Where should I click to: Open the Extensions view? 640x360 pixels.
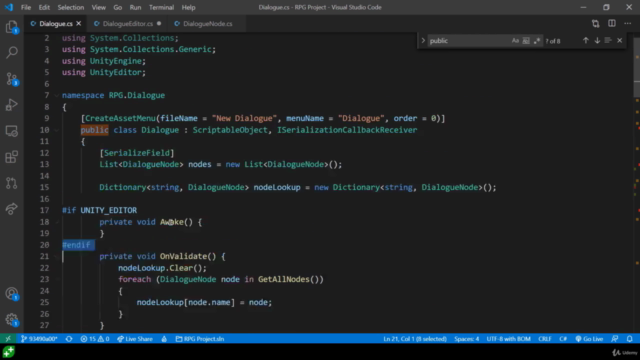11,157
